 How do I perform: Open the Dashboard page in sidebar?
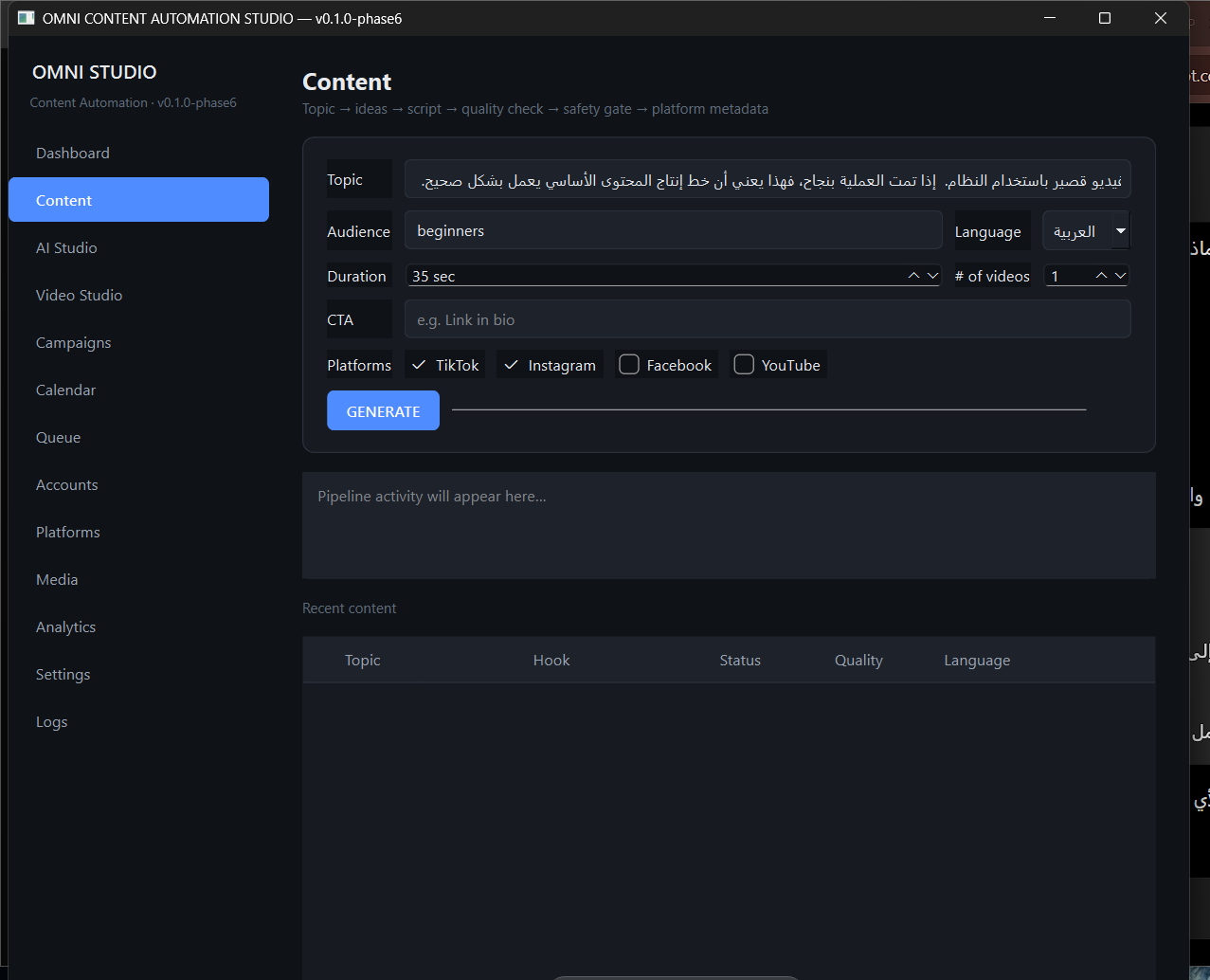tap(138, 153)
